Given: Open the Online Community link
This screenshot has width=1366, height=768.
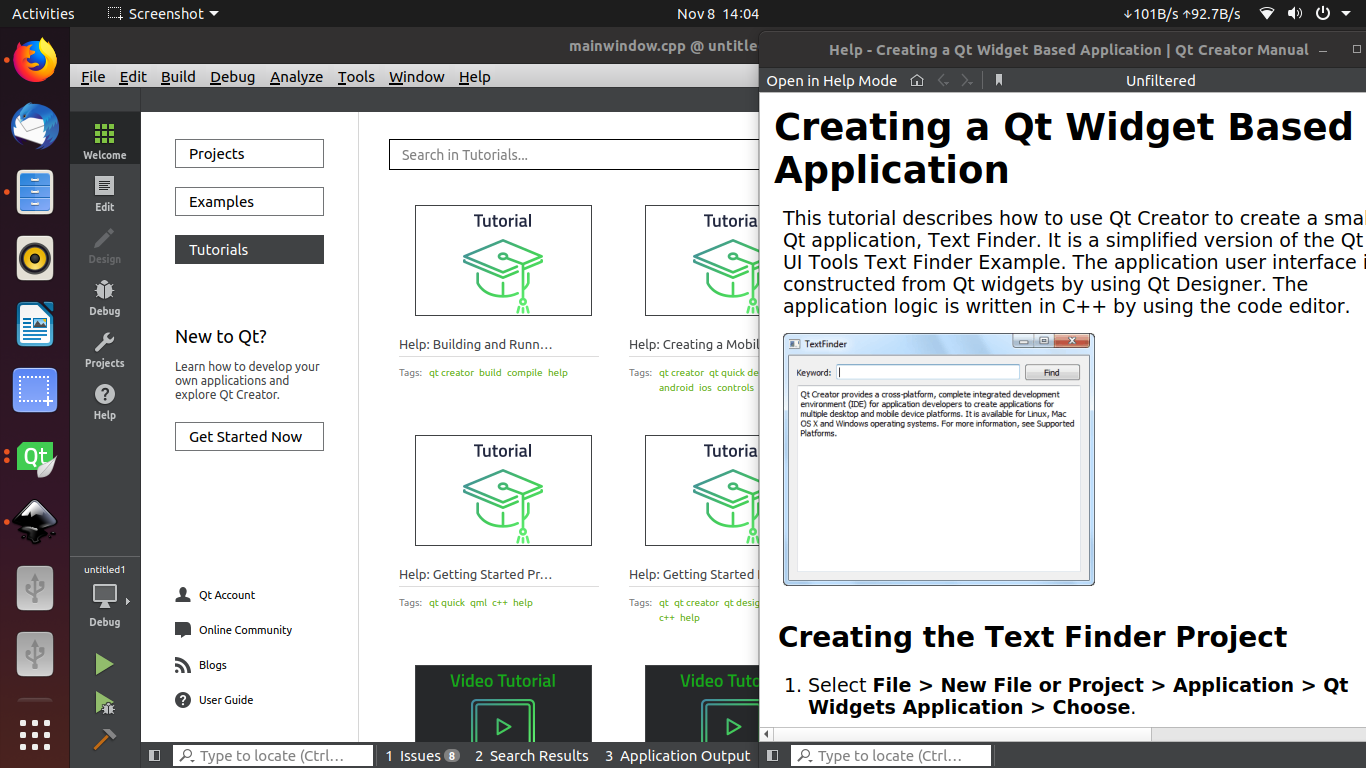Looking at the screenshot, I should (243, 630).
